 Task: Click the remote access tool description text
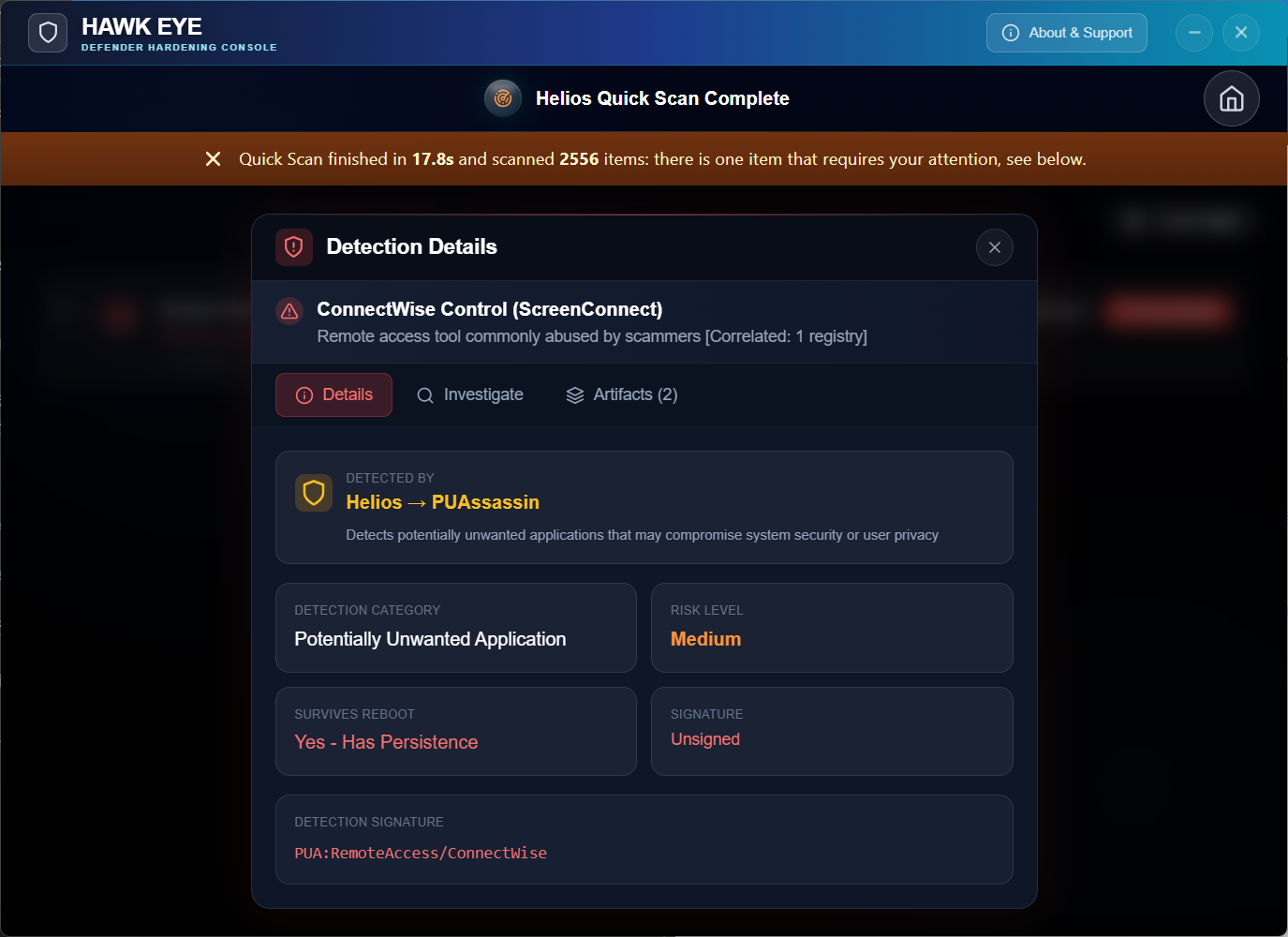(592, 336)
